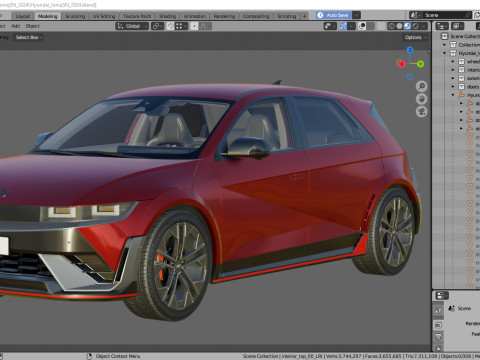Image resolution: width=480 pixels, height=360 pixels.
Task: Switch to the Sculpting workspace tab
Action: point(75,16)
